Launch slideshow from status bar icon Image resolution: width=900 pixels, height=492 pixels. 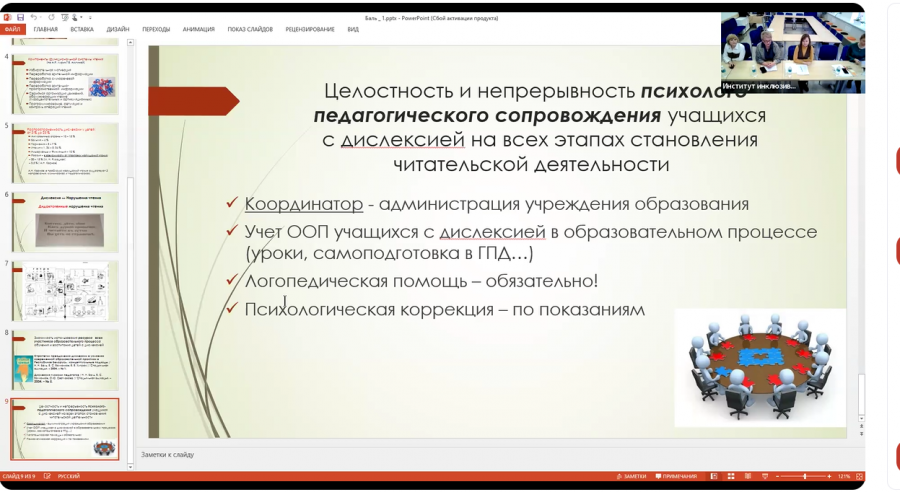pos(765,476)
